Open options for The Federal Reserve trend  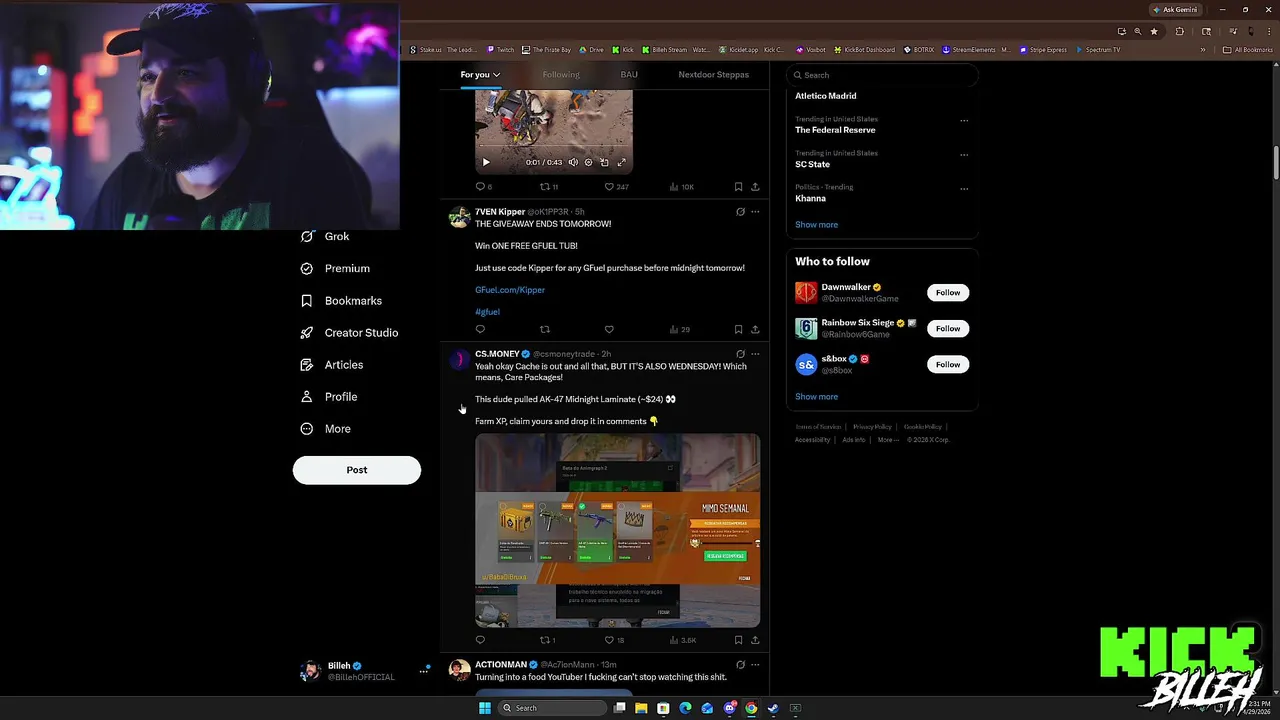[964, 121]
